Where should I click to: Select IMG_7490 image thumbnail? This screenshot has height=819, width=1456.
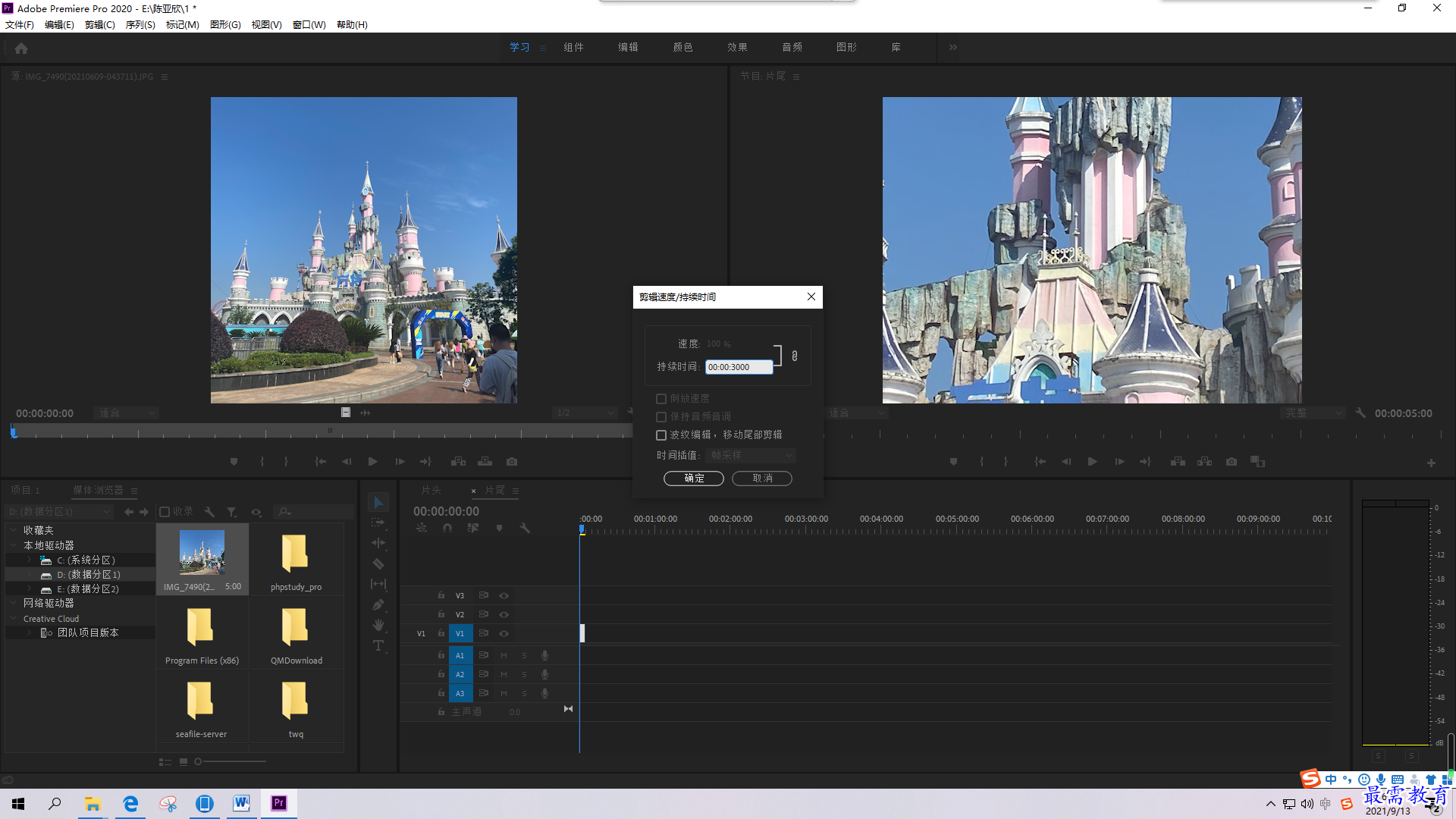click(202, 552)
